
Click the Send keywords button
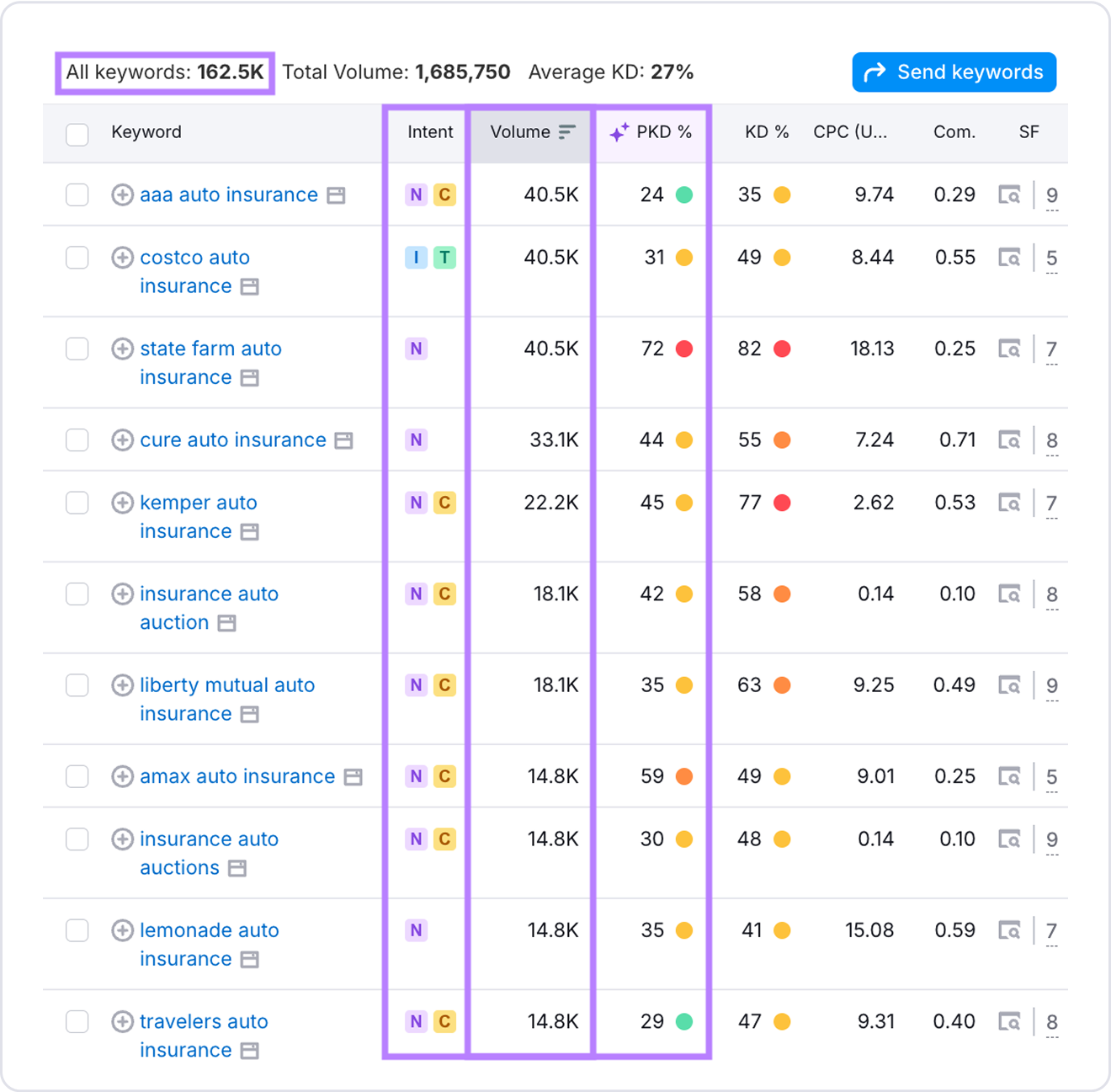(x=954, y=72)
